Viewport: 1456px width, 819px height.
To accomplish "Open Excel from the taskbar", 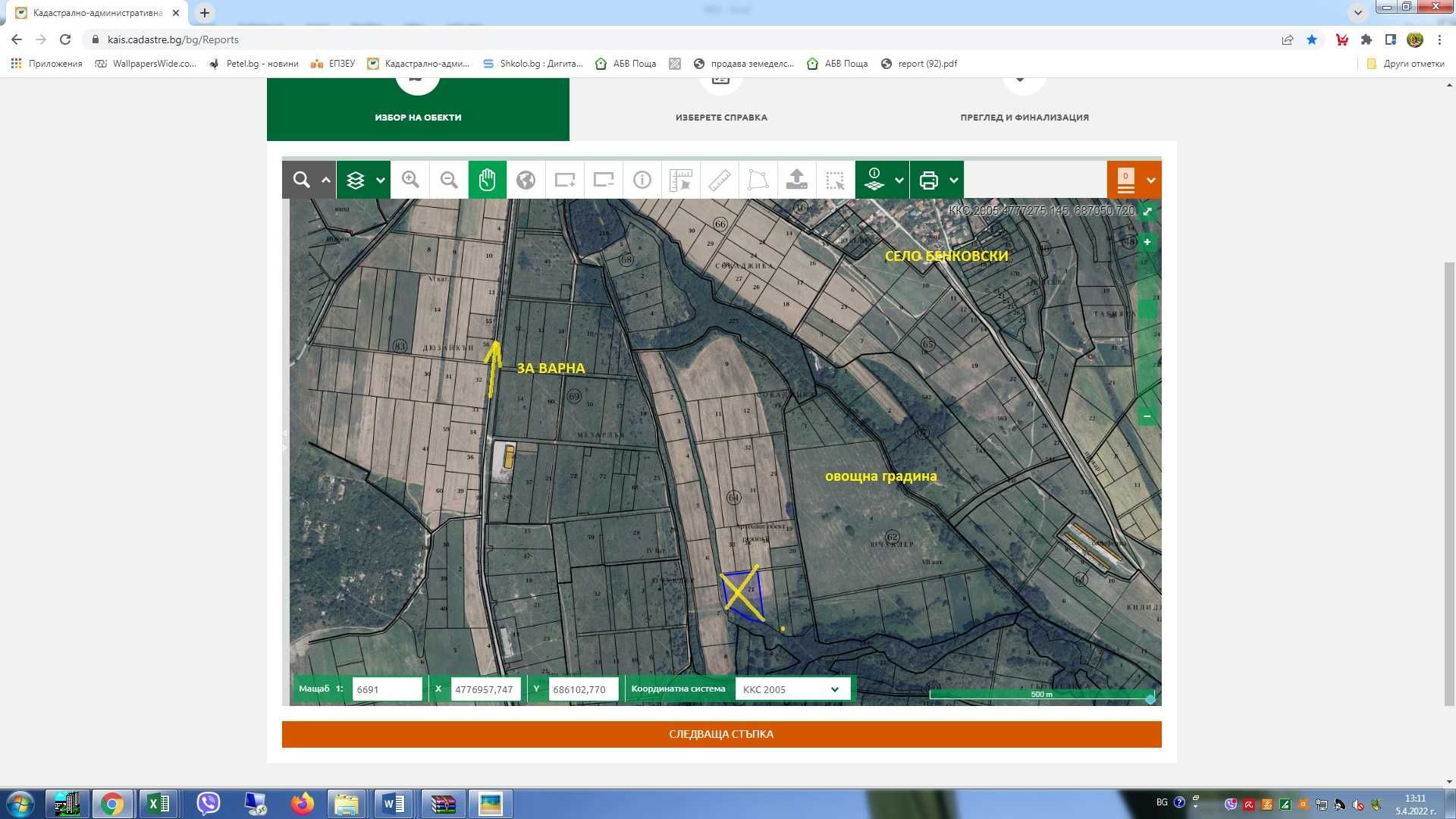I will [x=158, y=804].
